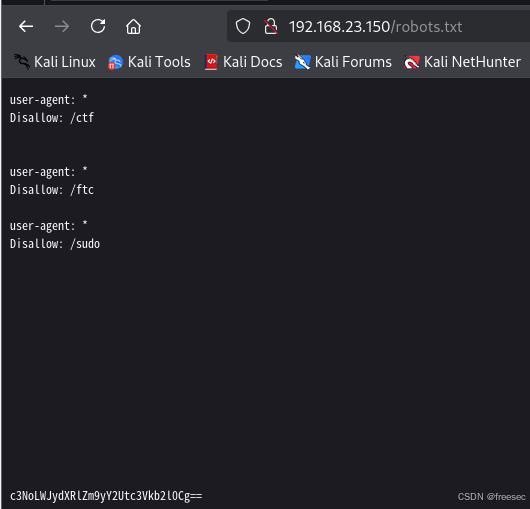Click the Kali Docs red book icon
Screen dimensions: 530x509
211,62
